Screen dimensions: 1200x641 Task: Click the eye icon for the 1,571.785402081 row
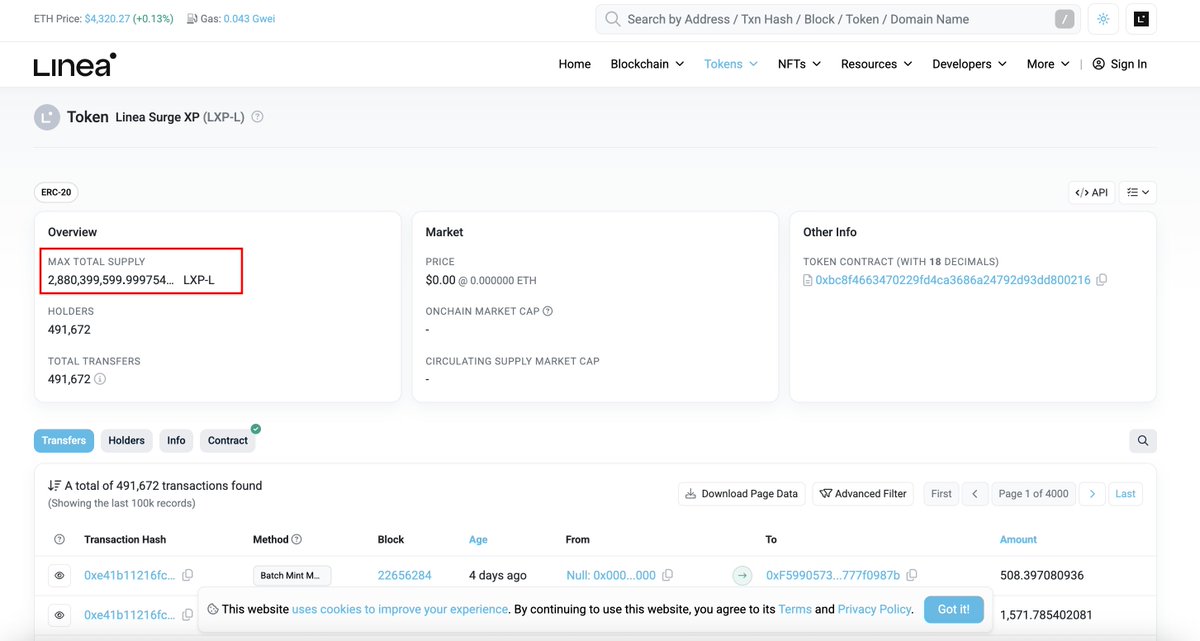59,615
